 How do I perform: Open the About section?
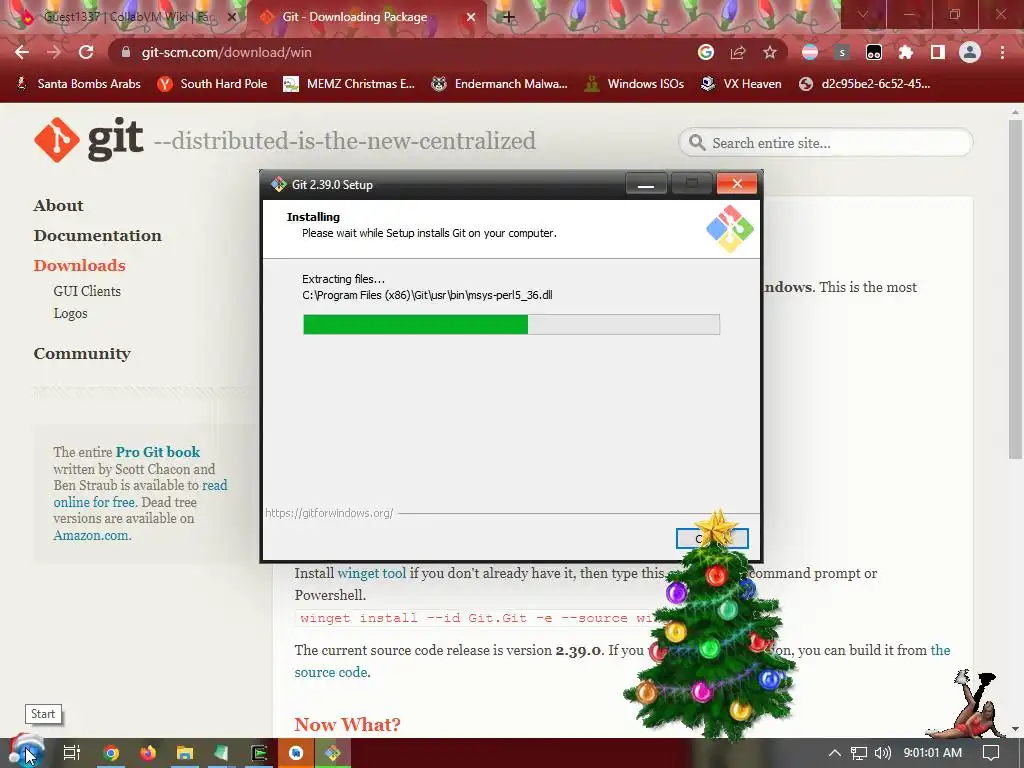point(58,206)
